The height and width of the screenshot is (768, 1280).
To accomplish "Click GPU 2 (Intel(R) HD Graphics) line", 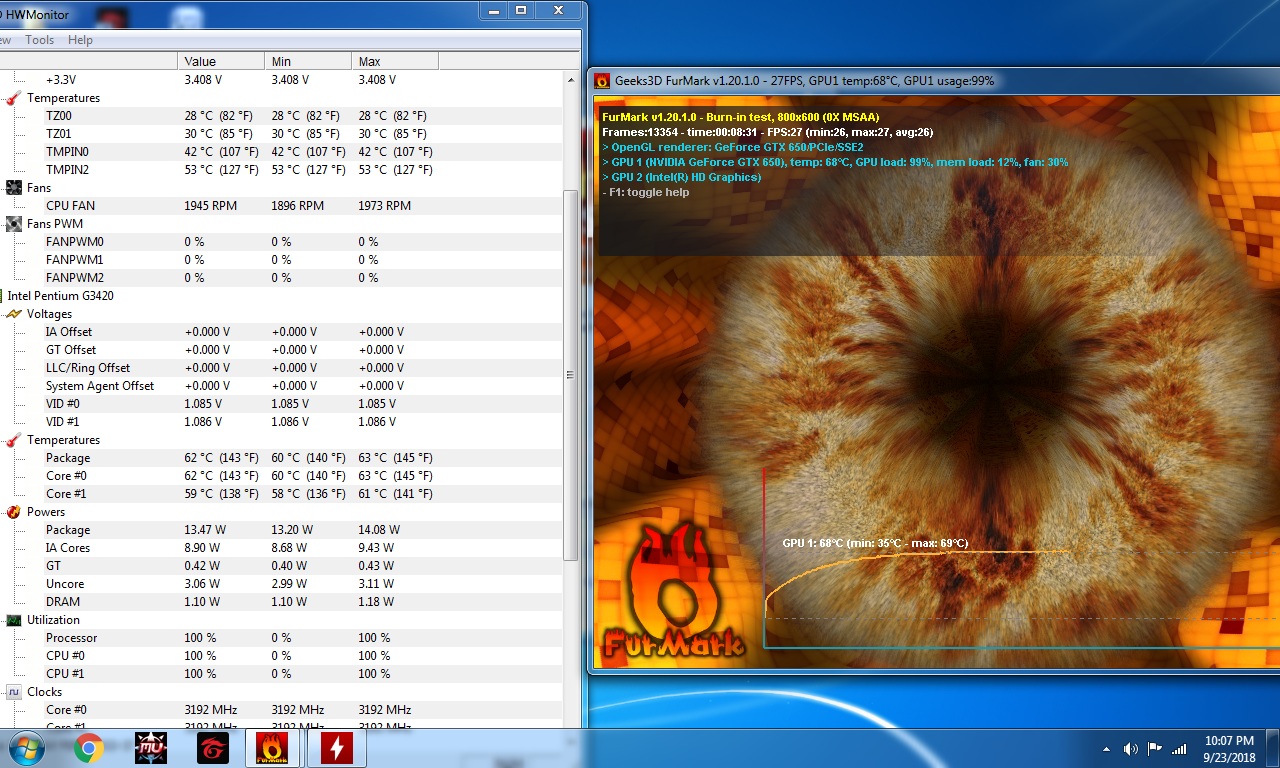I will (x=681, y=177).
